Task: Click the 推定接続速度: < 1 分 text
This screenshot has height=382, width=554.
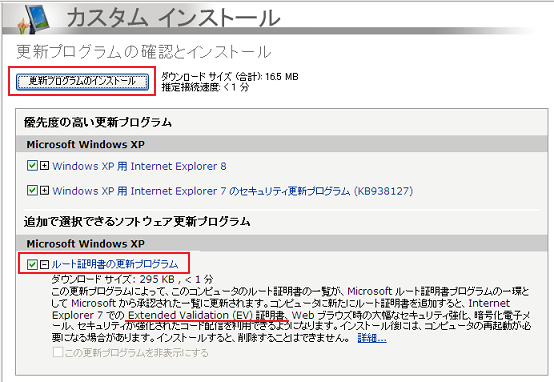Action: pyautogui.click(x=205, y=87)
